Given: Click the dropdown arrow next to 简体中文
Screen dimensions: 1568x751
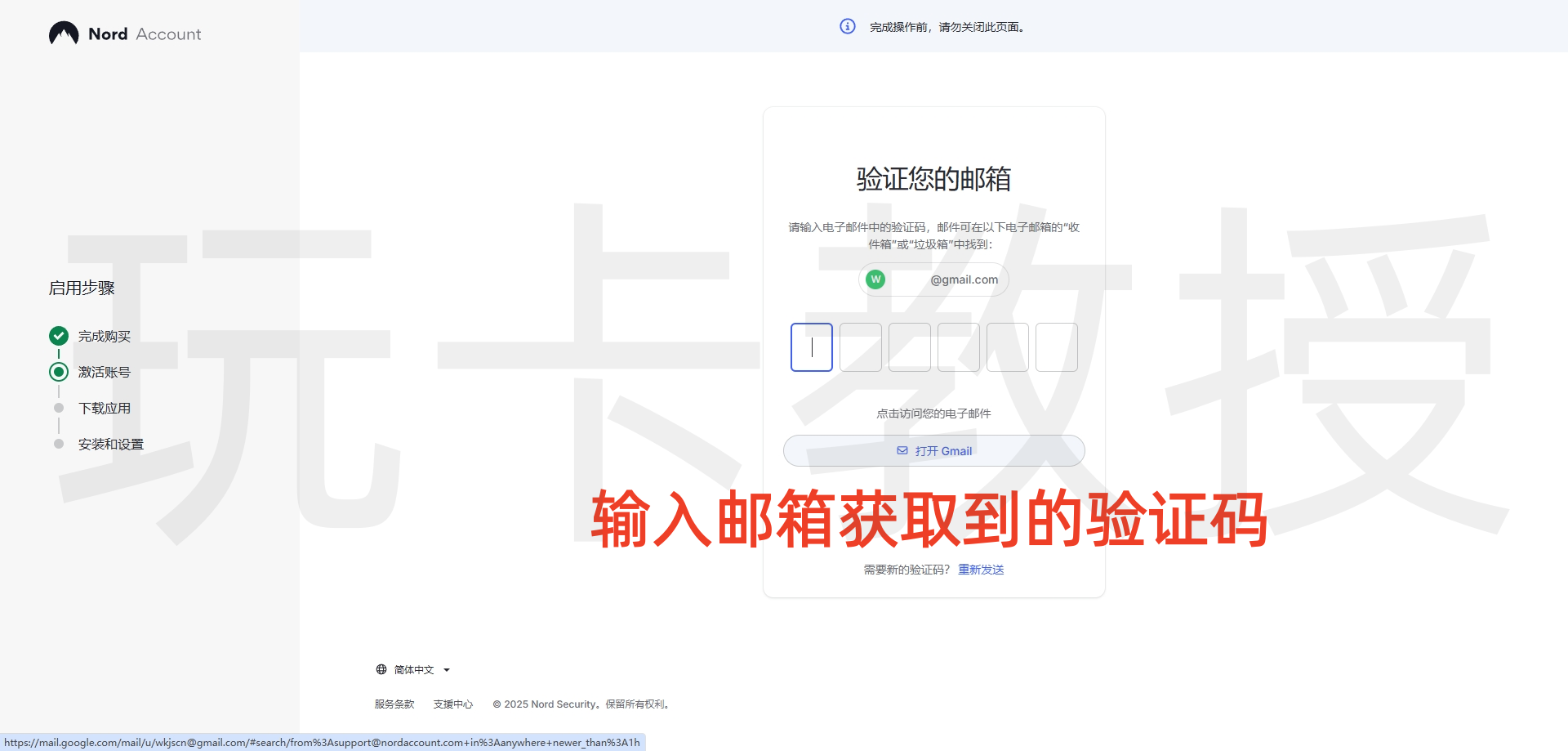Looking at the screenshot, I should tap(446, 669).
